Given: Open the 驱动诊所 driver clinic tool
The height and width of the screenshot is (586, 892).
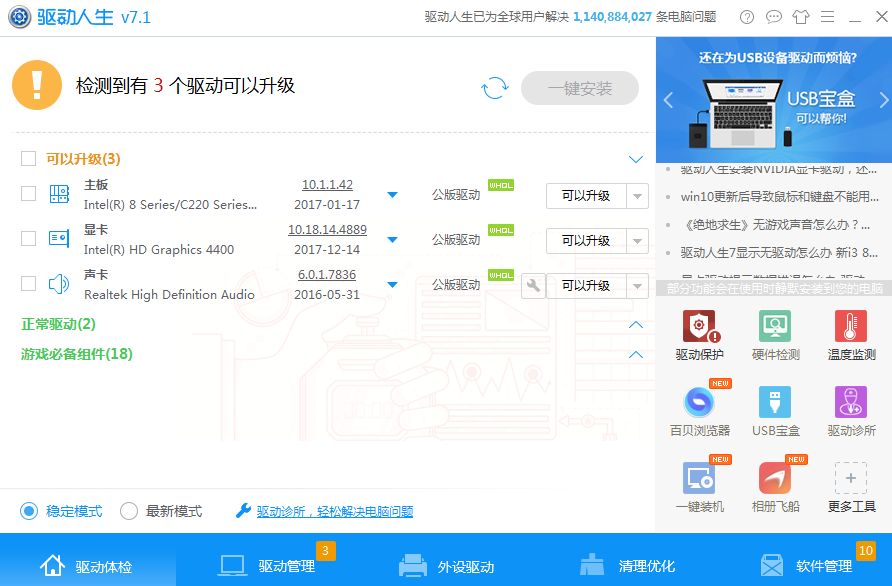Looking at the screenshot, I should tap(851, 411).
